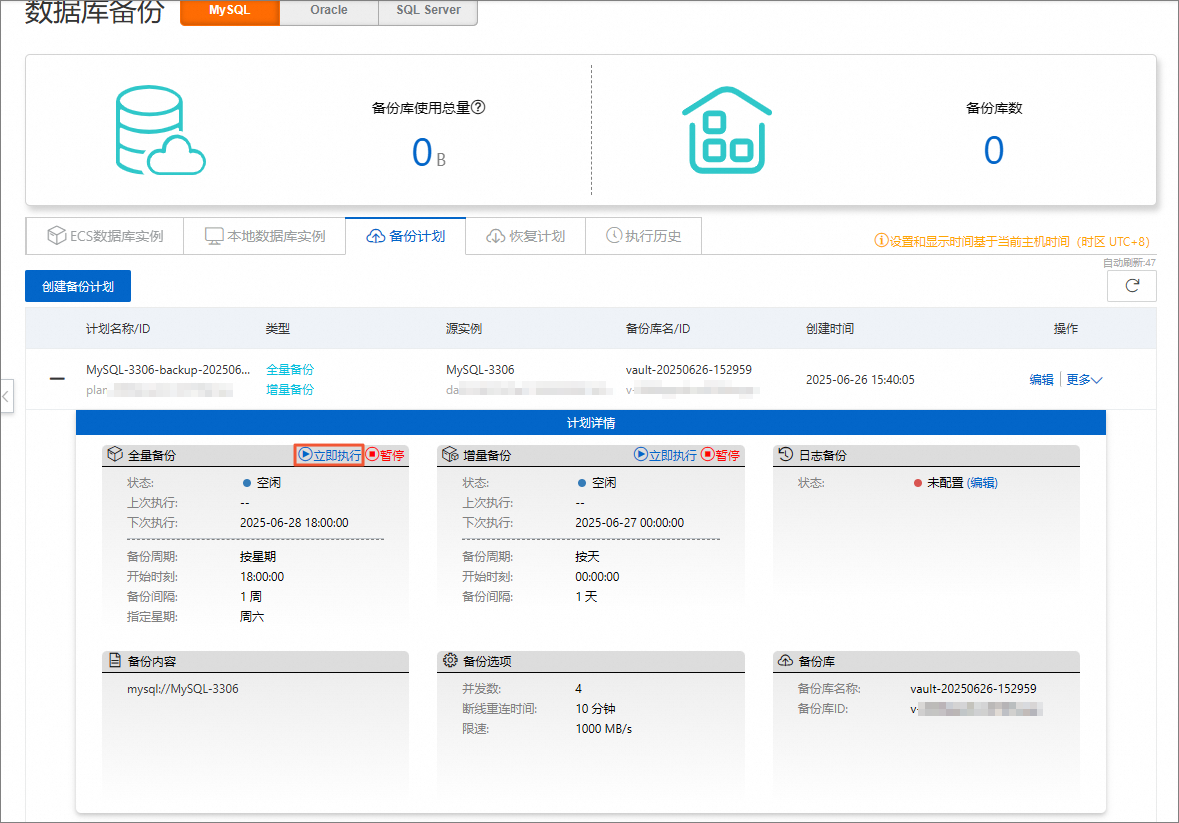Click the 计划名称/ID column header
The image size is (1179, 823).
click(118, 328)
